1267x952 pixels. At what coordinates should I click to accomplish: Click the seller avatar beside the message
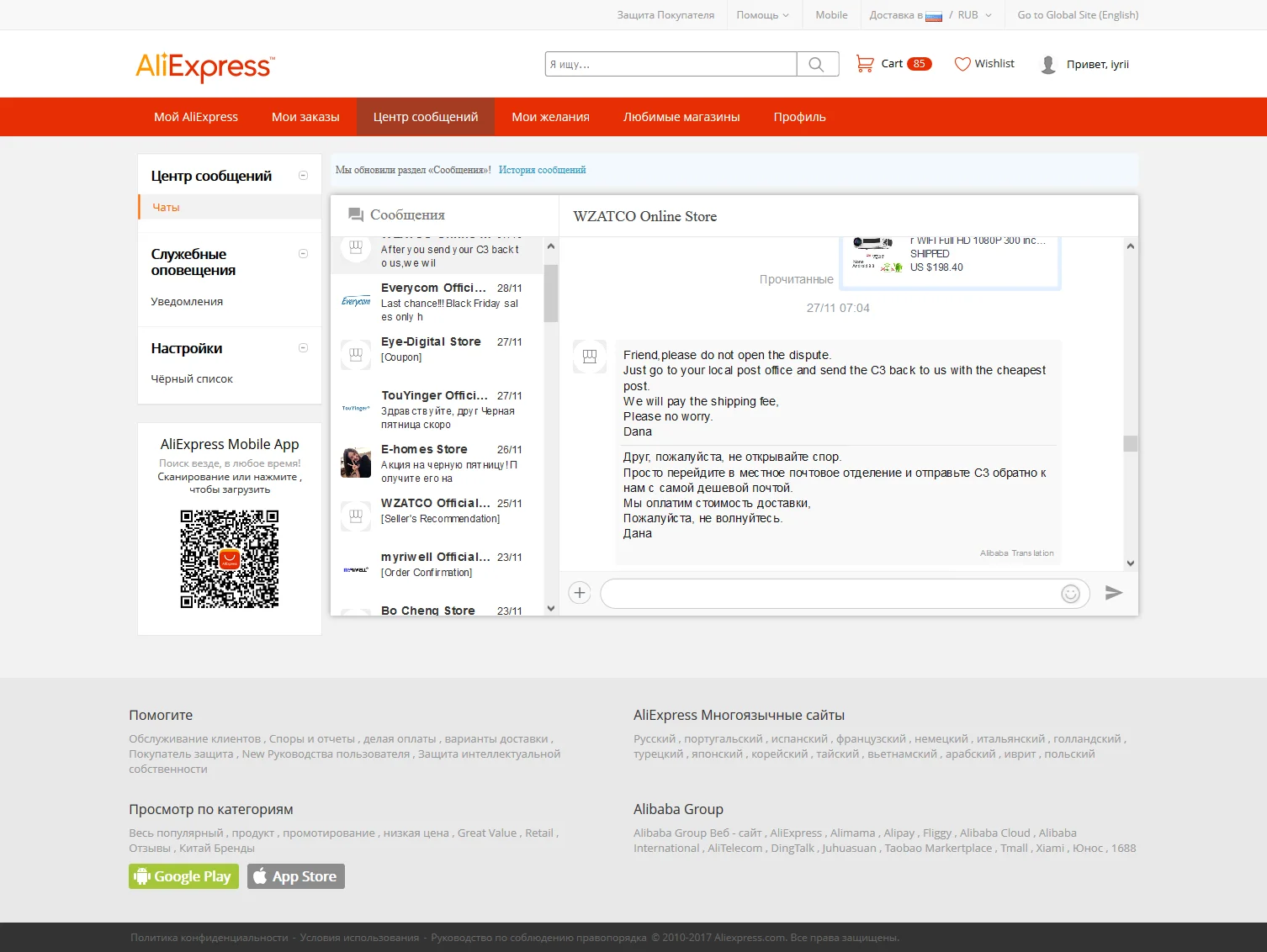(590, 357)
